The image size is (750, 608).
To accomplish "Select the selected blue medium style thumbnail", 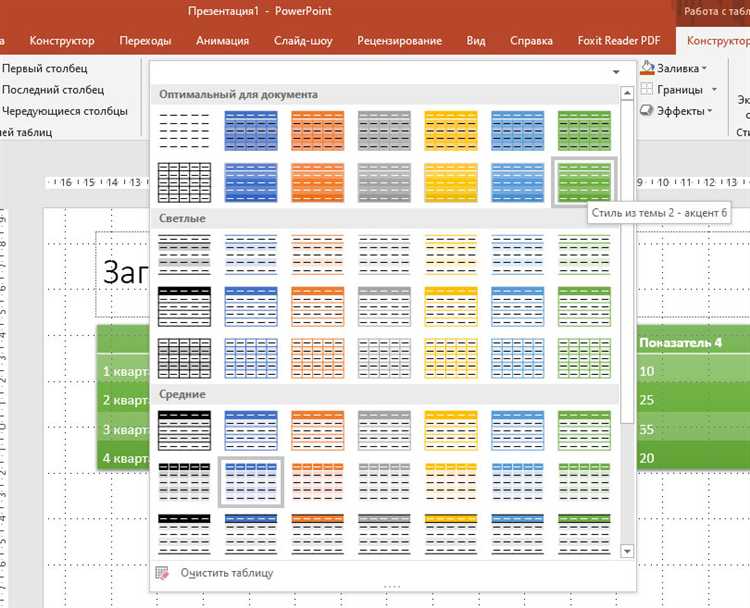I will [x=251, y=482].
